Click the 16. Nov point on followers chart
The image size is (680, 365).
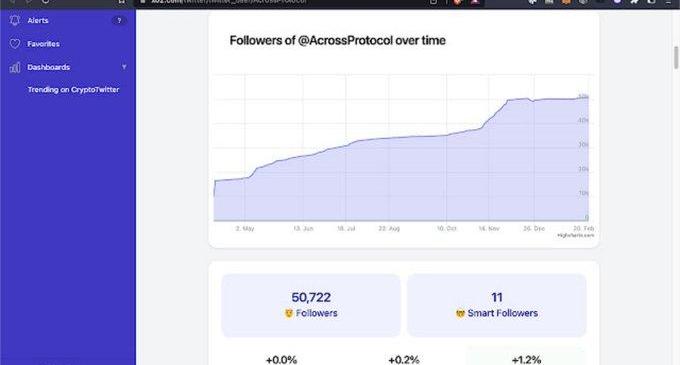(x=489, y=121)
